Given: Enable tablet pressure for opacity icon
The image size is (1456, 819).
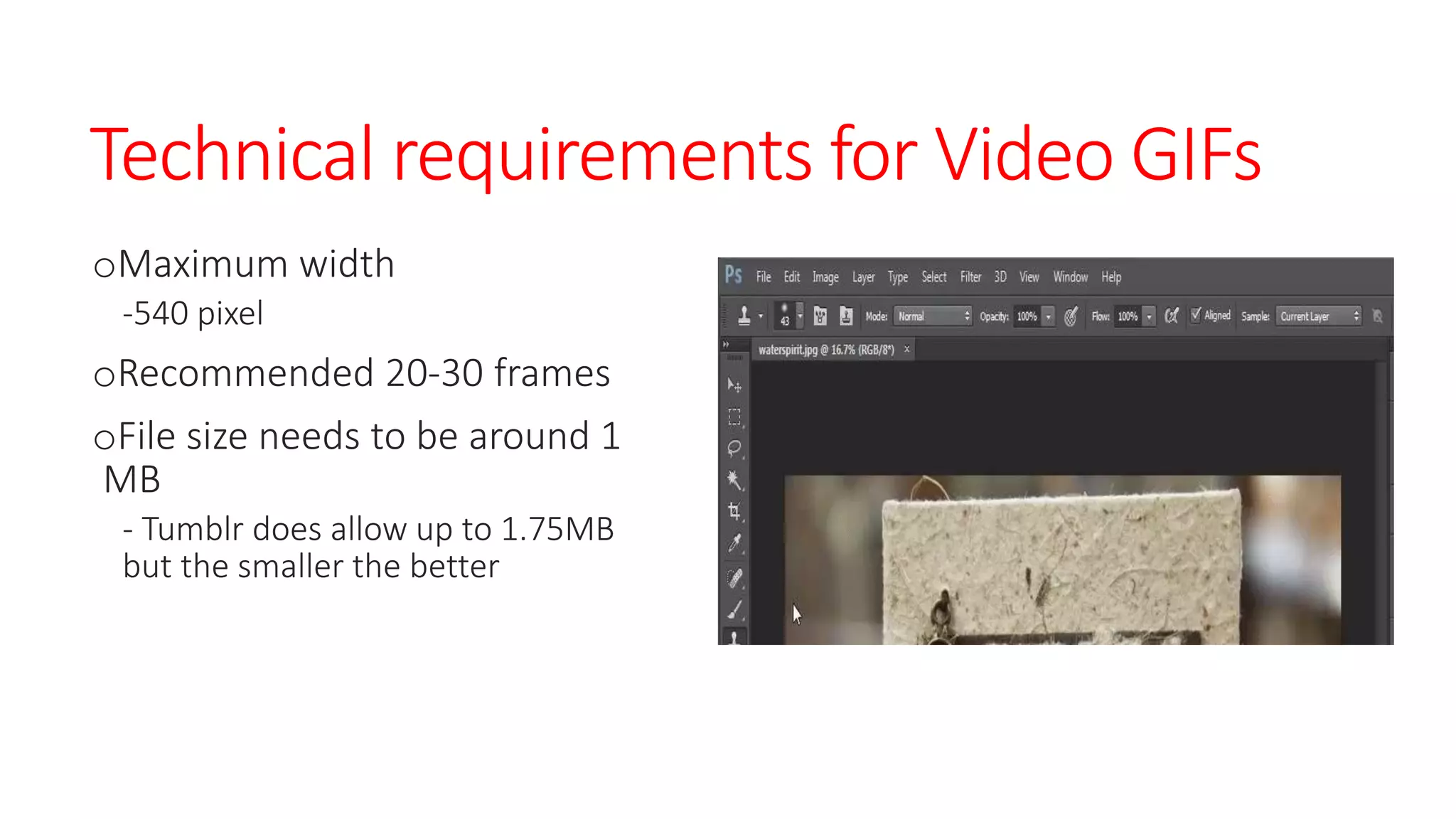Looking at the screenshot, I should [1071, 316].
